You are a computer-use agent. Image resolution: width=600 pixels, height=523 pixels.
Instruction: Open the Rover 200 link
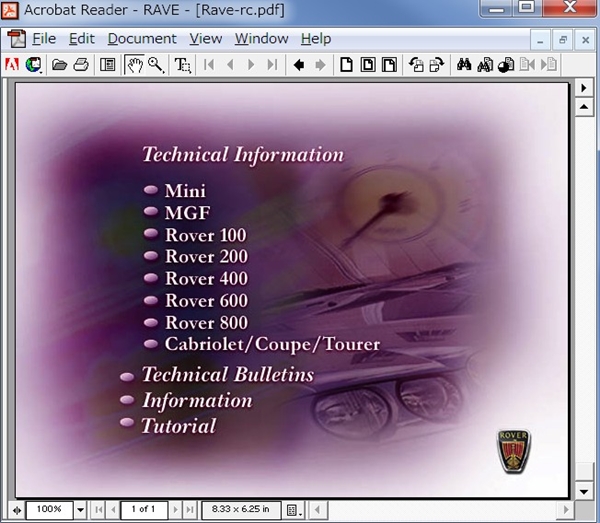(x=206, y=256)
